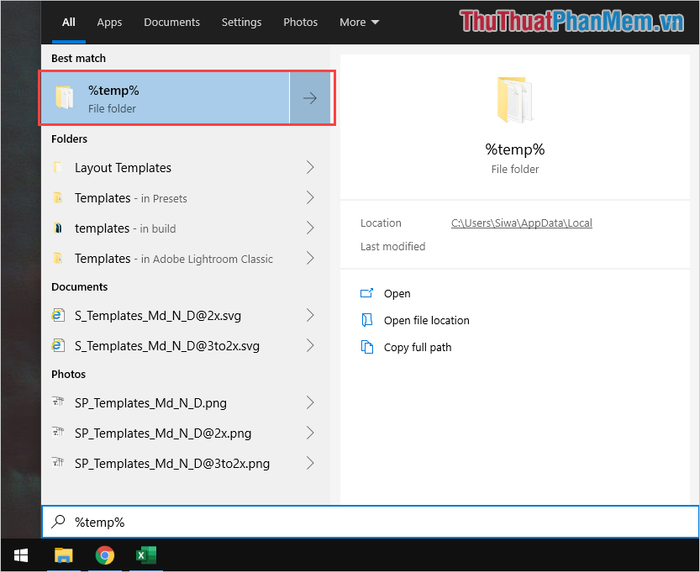700x572 pixels.
Task: Click the magnifier icon in search box
Action: coord(58,522)
